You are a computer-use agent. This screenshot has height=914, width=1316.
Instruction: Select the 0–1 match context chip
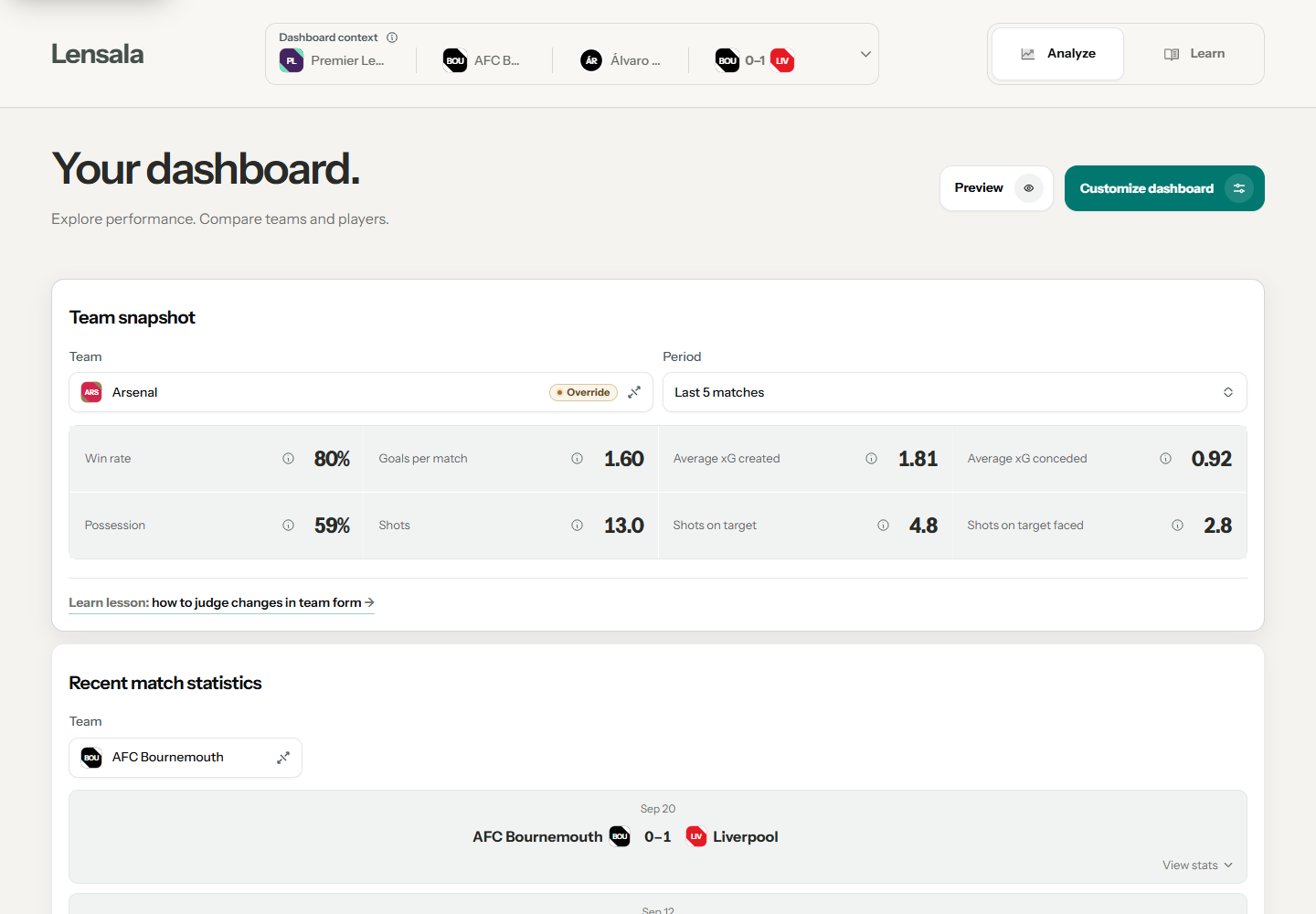[755, 60]
